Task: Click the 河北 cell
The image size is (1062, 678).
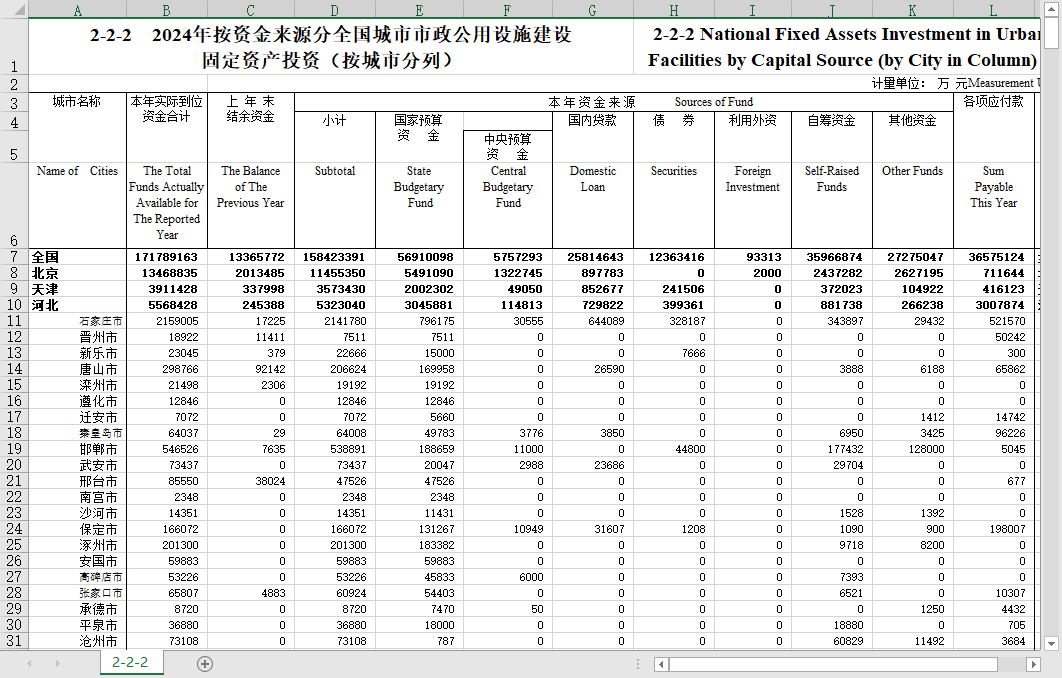Action: point(77,305)
